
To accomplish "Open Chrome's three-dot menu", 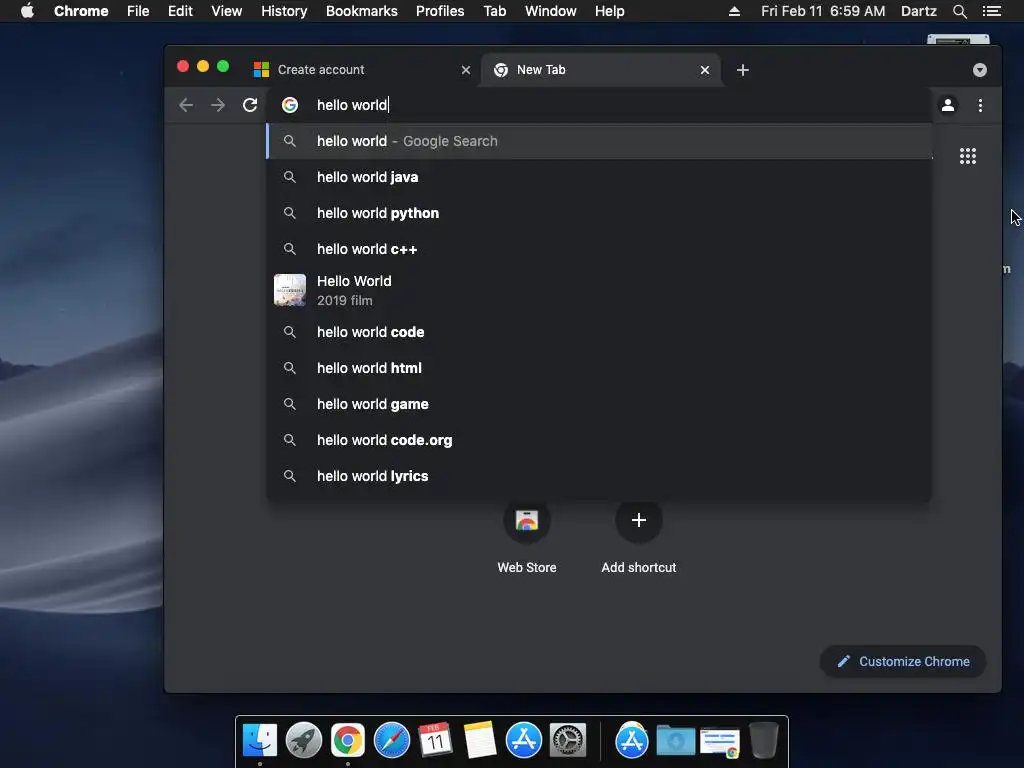I will pyautogui.click(x=980, y=105).
